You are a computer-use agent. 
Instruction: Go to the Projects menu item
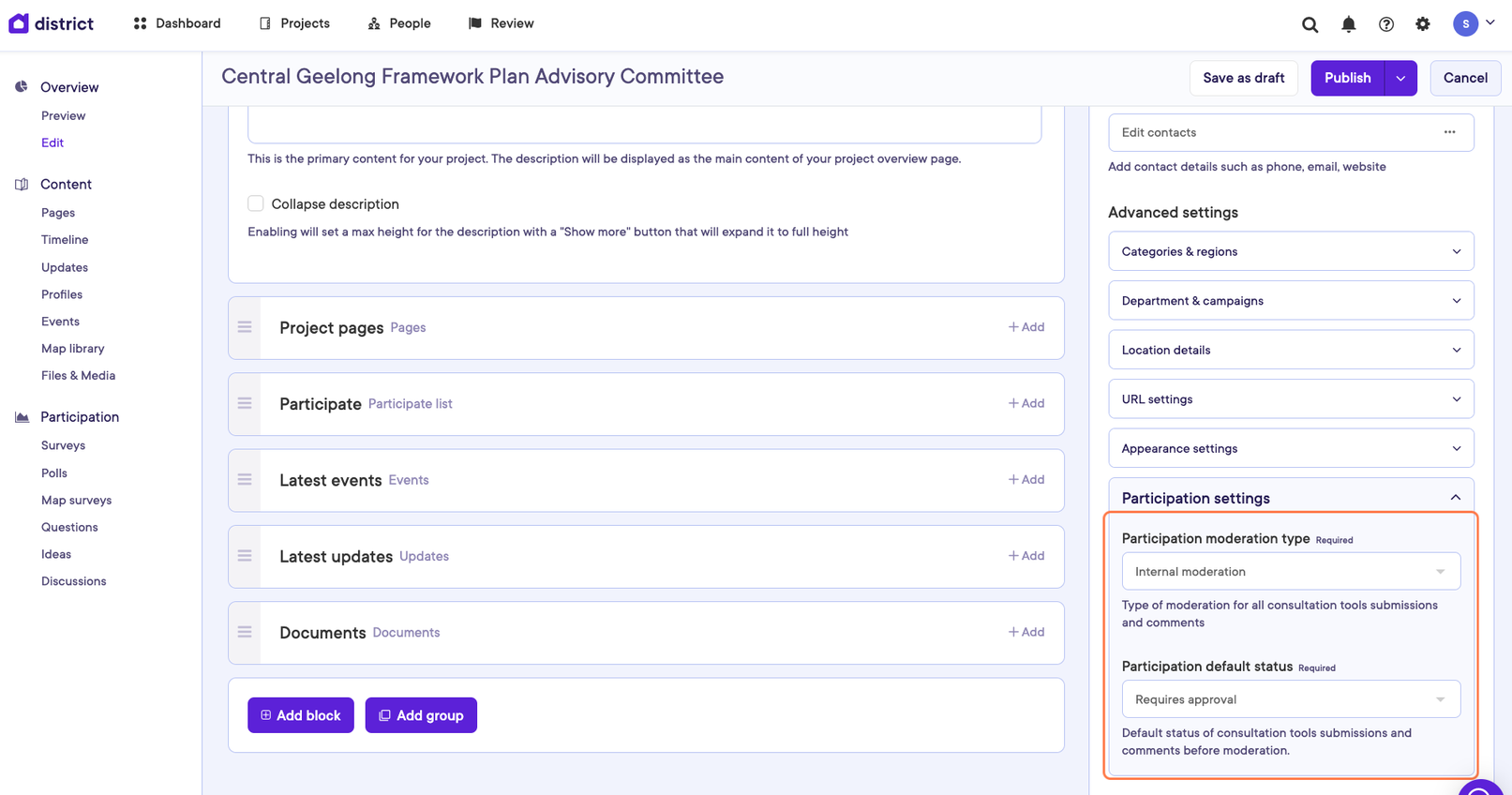[x=294, y=23]
